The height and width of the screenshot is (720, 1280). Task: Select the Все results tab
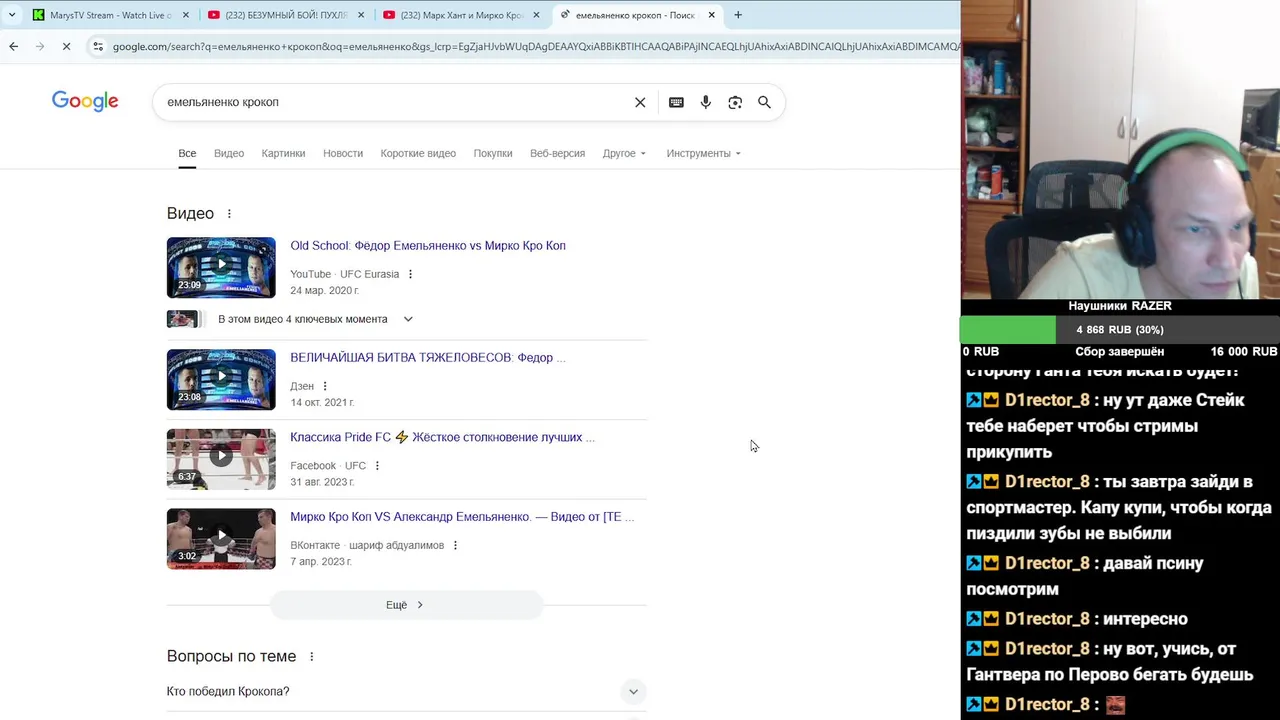coord(187,153)
